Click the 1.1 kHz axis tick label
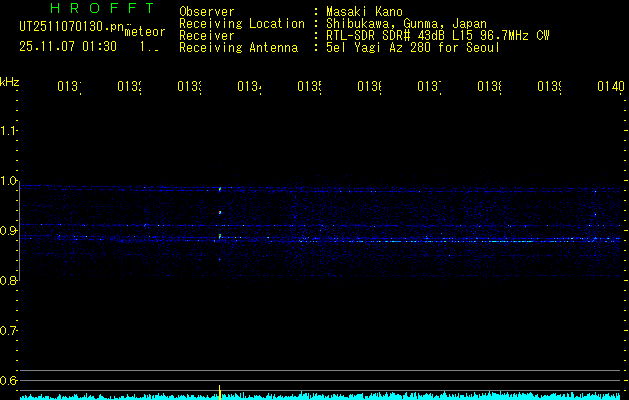Screen dimensions: 629x400 [x=10, y=131]
